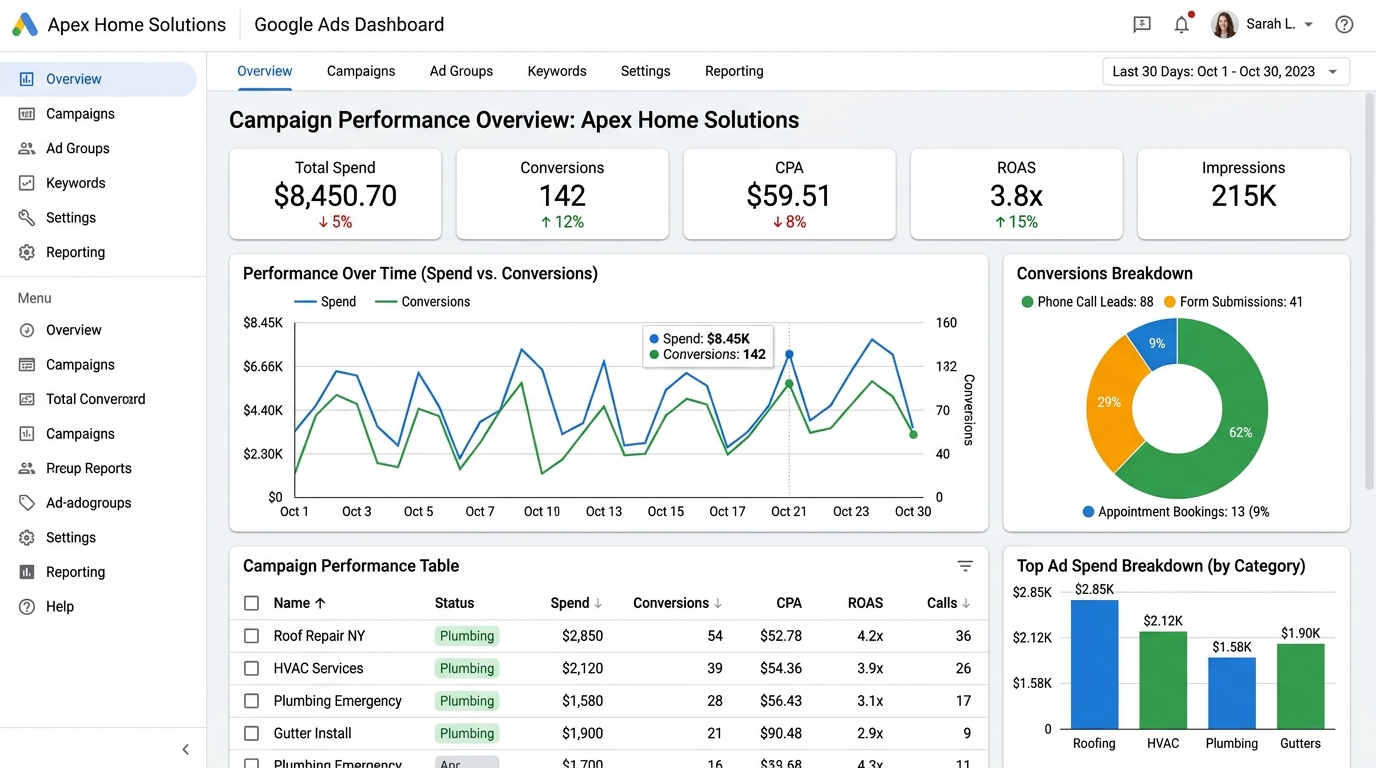
Task: Click the green 62% donut segment
Action: [x=1241, y=433]
